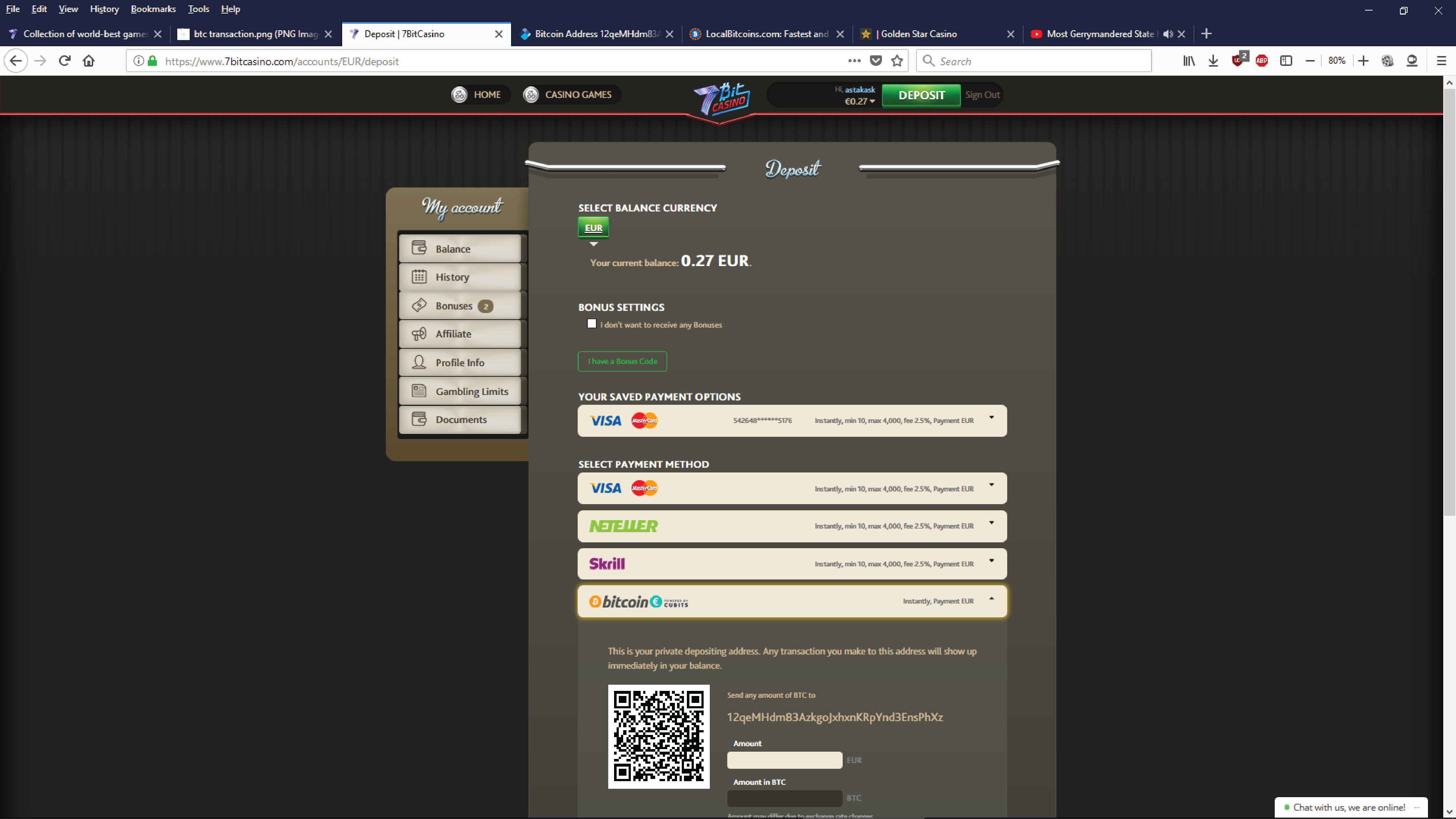Open the browser home page icon
Image resolution: width=1456 pixels, height=819 pixels.
pyautogui.click(x=89, y=61)
